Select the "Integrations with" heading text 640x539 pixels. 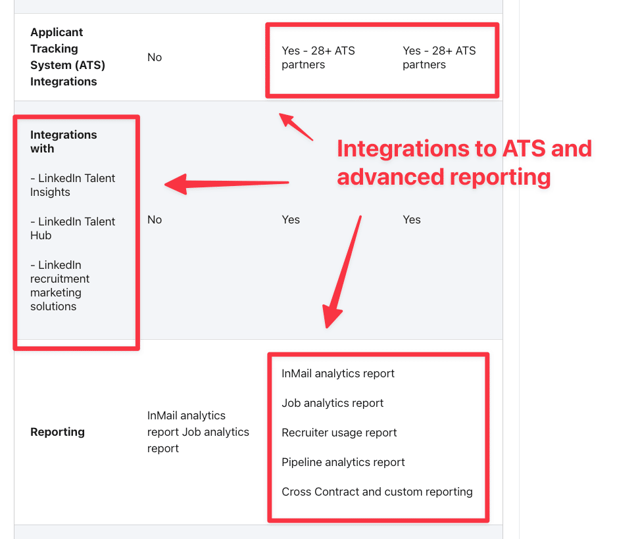pos(63,142)
